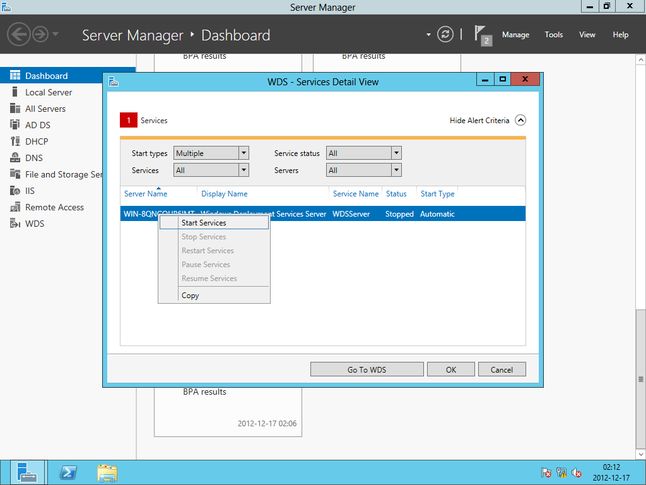Select WDS role icon in sidebar
The height and width of the screenshot is (485, 646).
coord(15,223)
